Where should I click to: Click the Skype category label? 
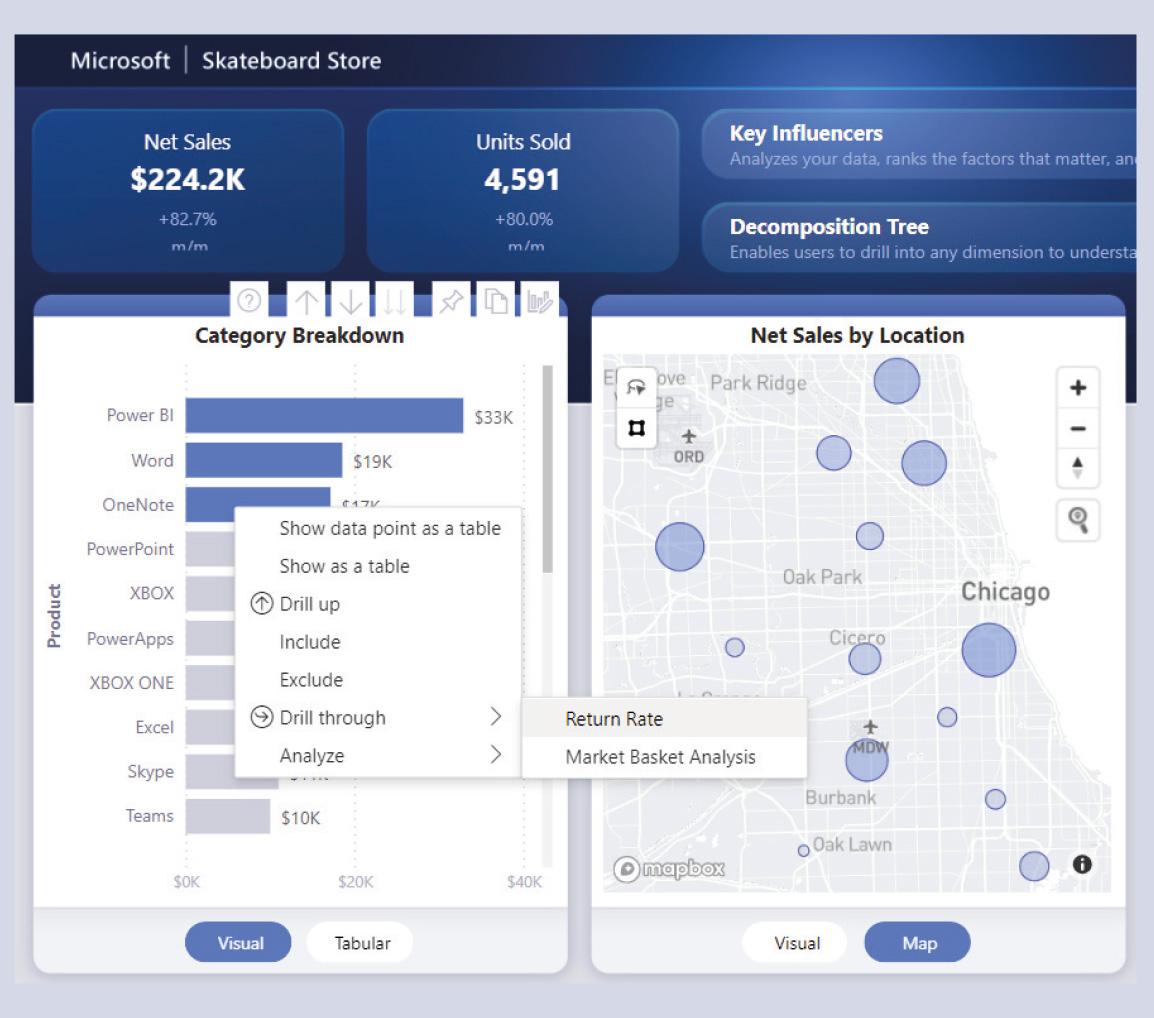(151, 771)
